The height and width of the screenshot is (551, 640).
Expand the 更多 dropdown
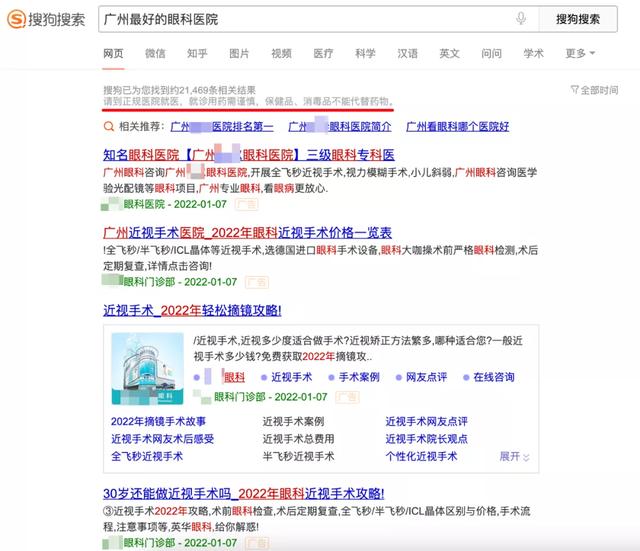pyautogui.click(x=580, y=53)
